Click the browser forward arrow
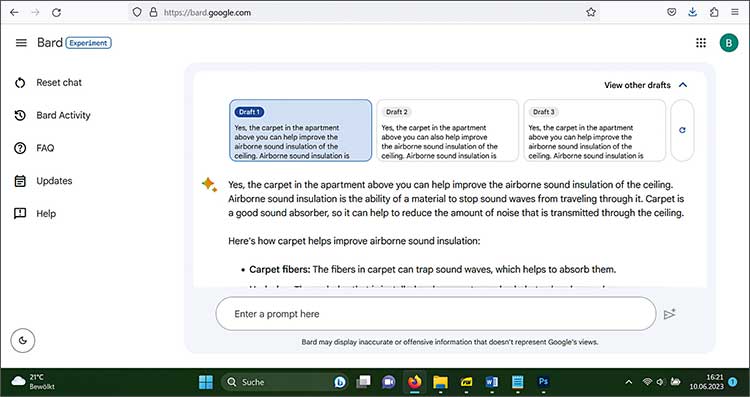The image size is (750, 397). 35,12
